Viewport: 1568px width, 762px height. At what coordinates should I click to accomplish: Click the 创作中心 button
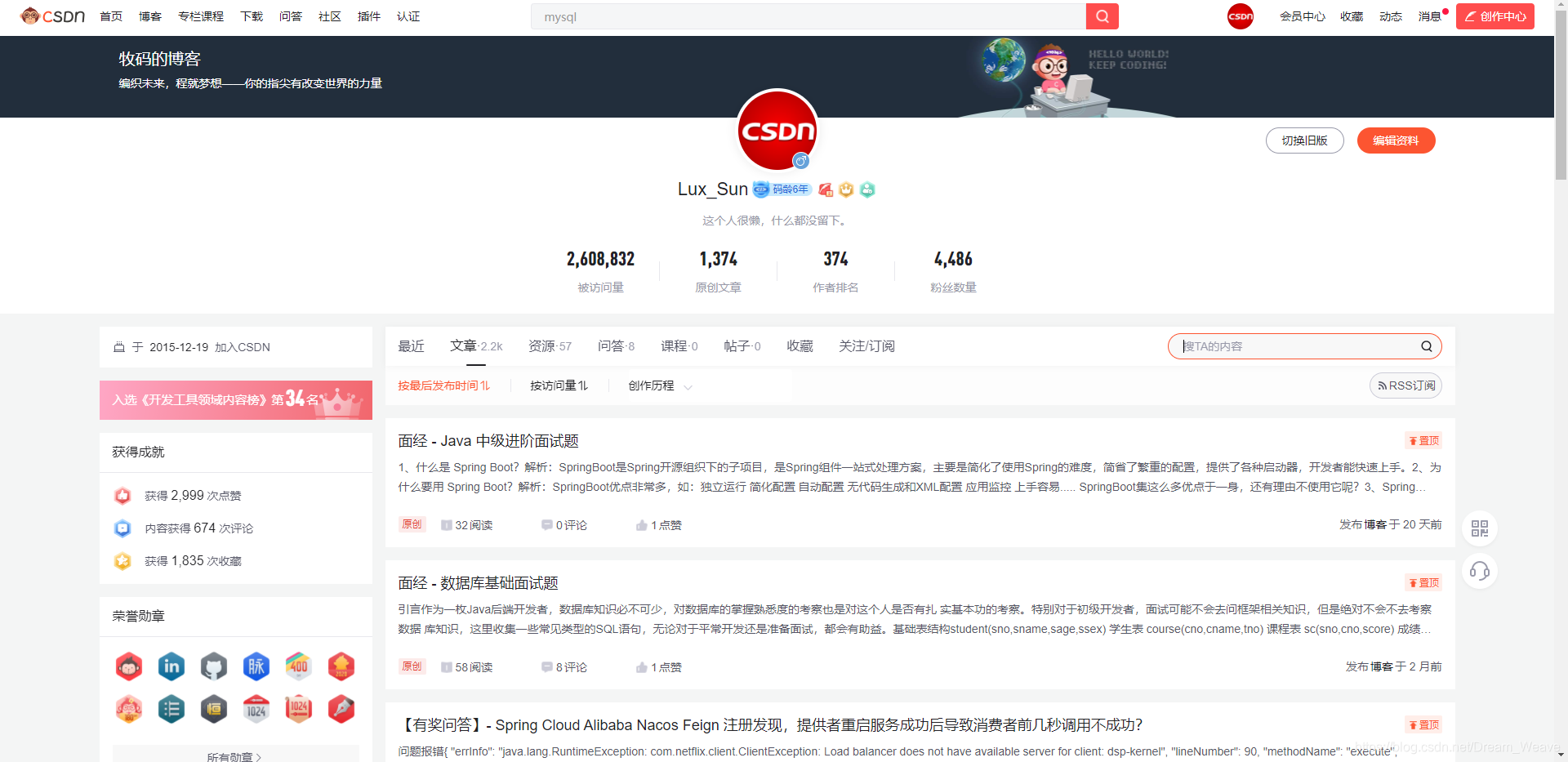pyautogui.click(x=1494, y=16)
